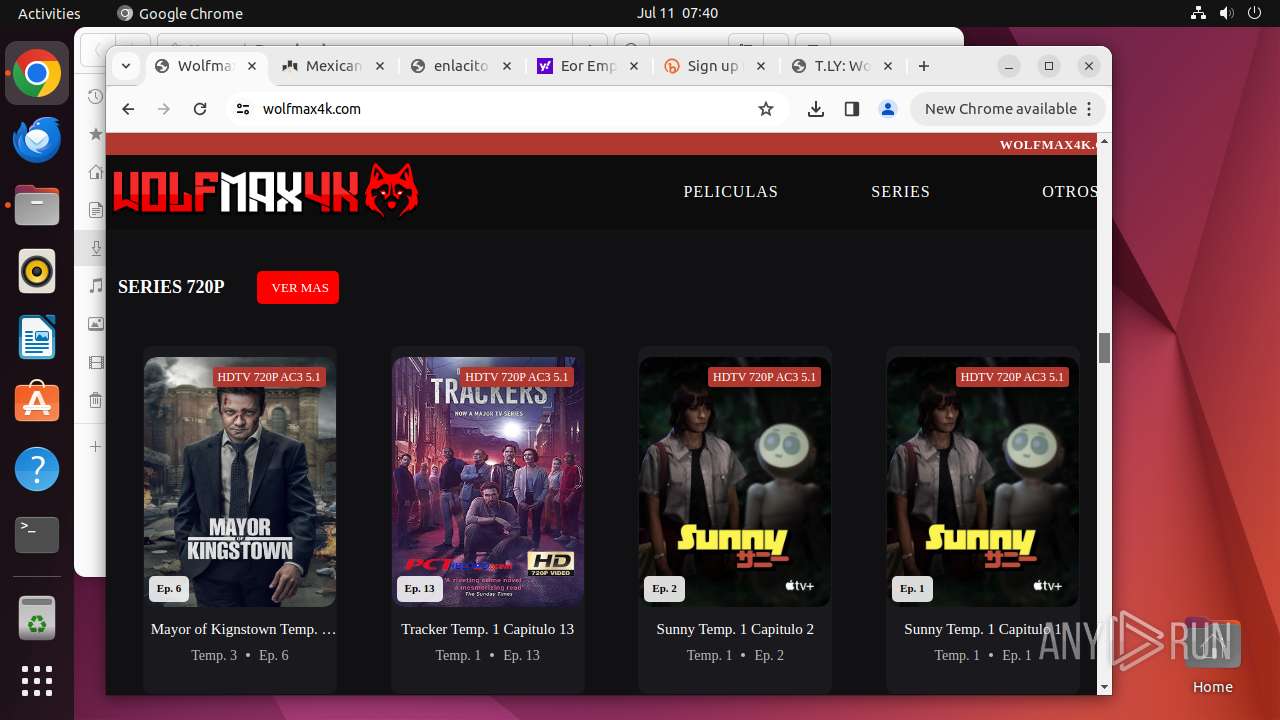Open the PELICULAS menu
This screenshot has height=720, width=1280.
coord(731,192)
